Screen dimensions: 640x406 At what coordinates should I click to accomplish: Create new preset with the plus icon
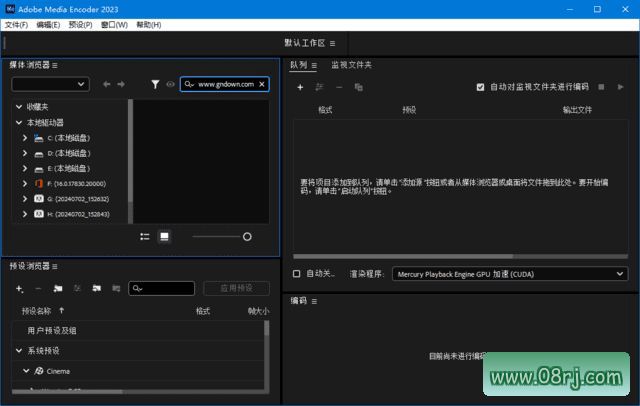point(19,289)
